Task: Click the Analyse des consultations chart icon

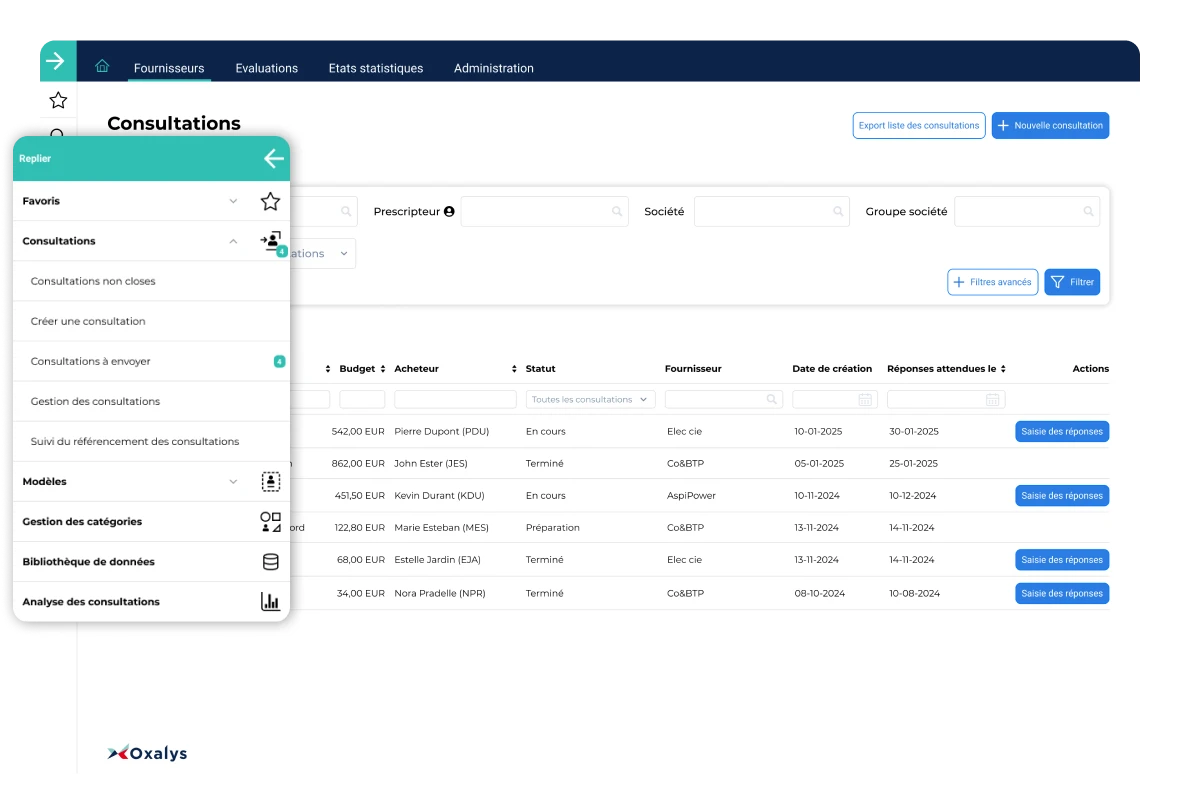Action: (270, 602)
